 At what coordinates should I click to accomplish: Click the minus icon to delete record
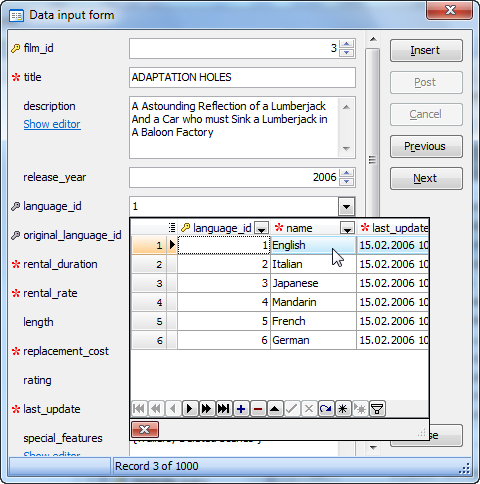pos(258,409)
